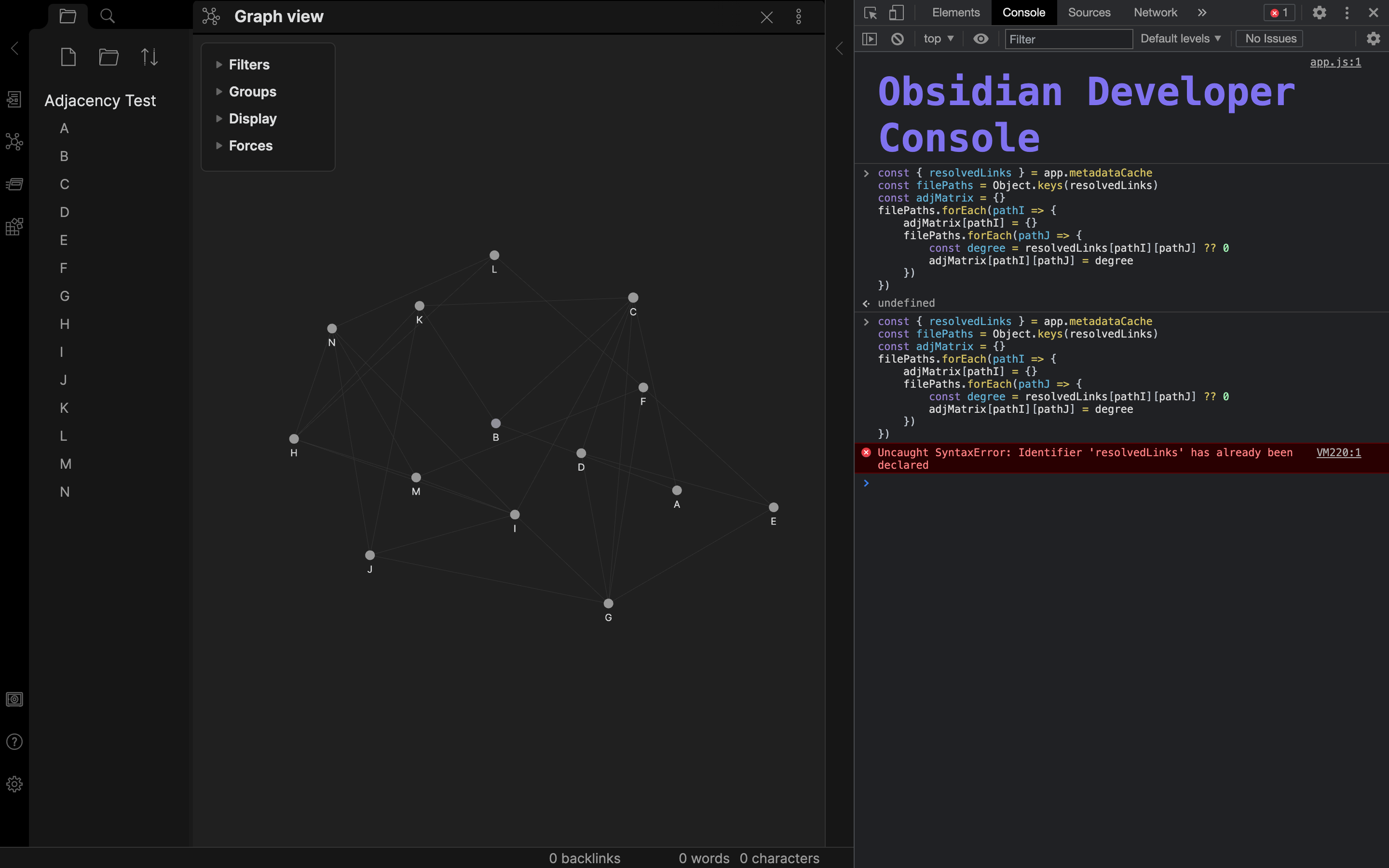Viewport: 1389px width, 868px height.
Task: Click the console Filter input field
Action: point(1068,39)
